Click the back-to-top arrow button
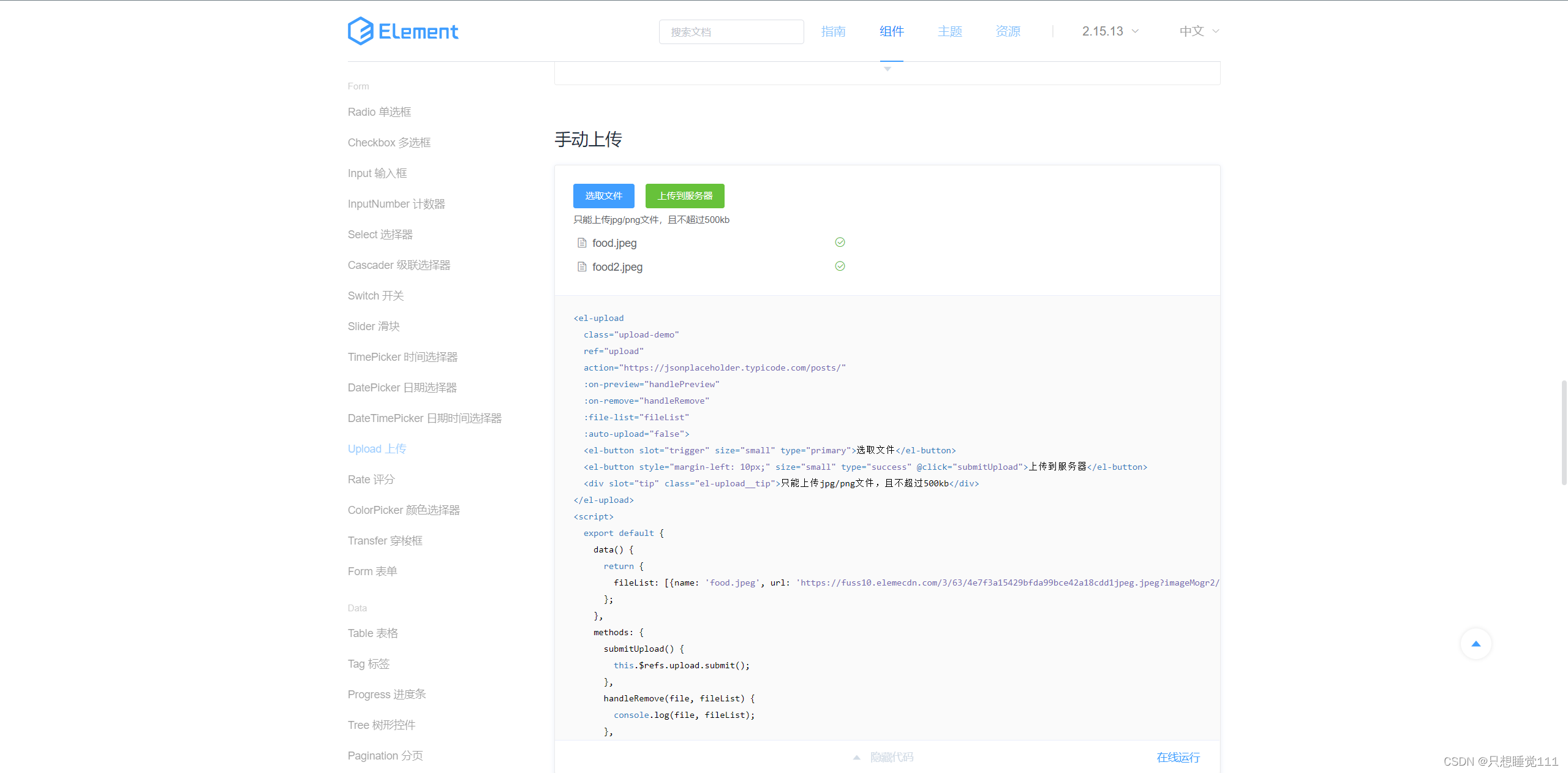Screen dimensions: 1568x773 click(1476, 644)
